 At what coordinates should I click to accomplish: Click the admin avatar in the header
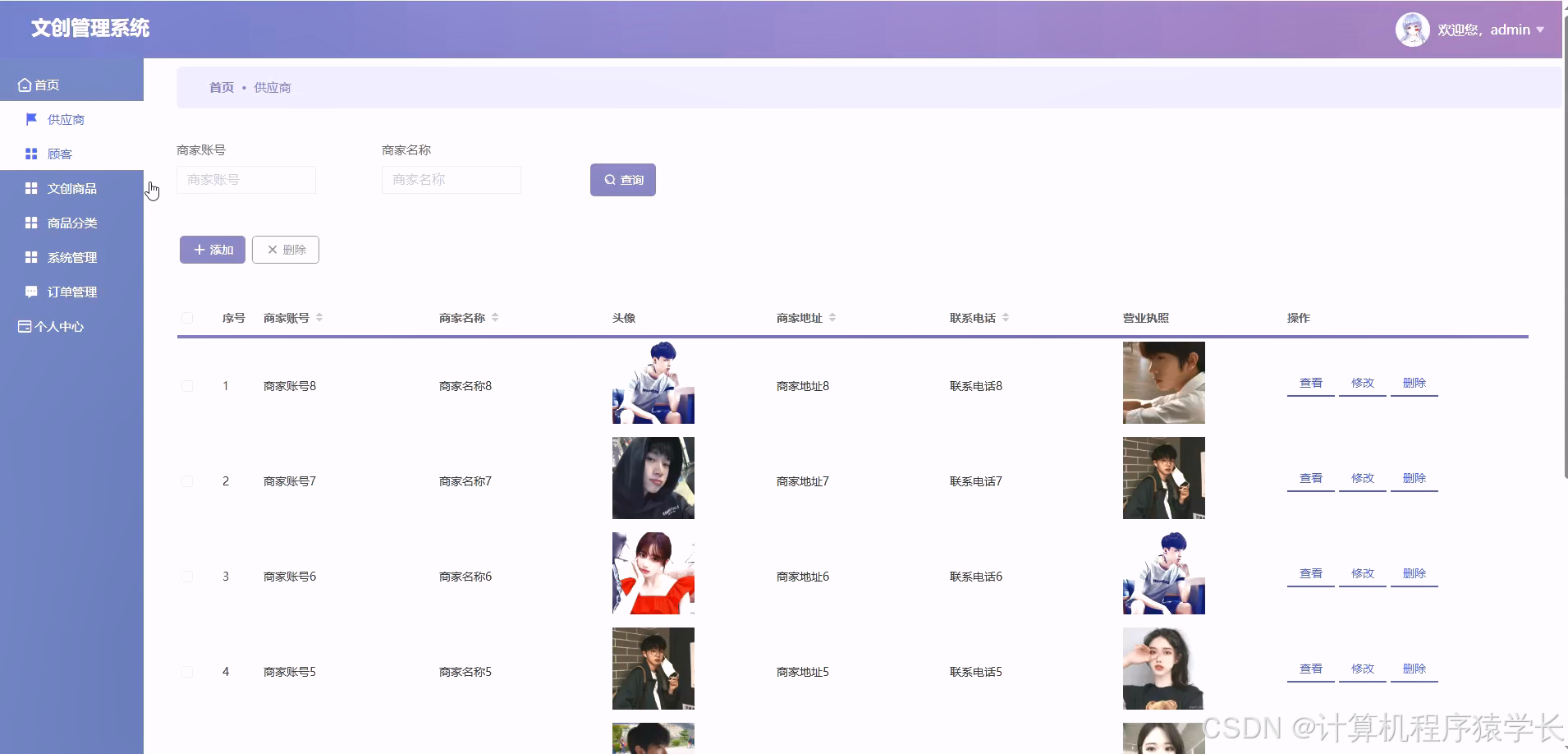pyautogui.click(x=1412, y=30)
